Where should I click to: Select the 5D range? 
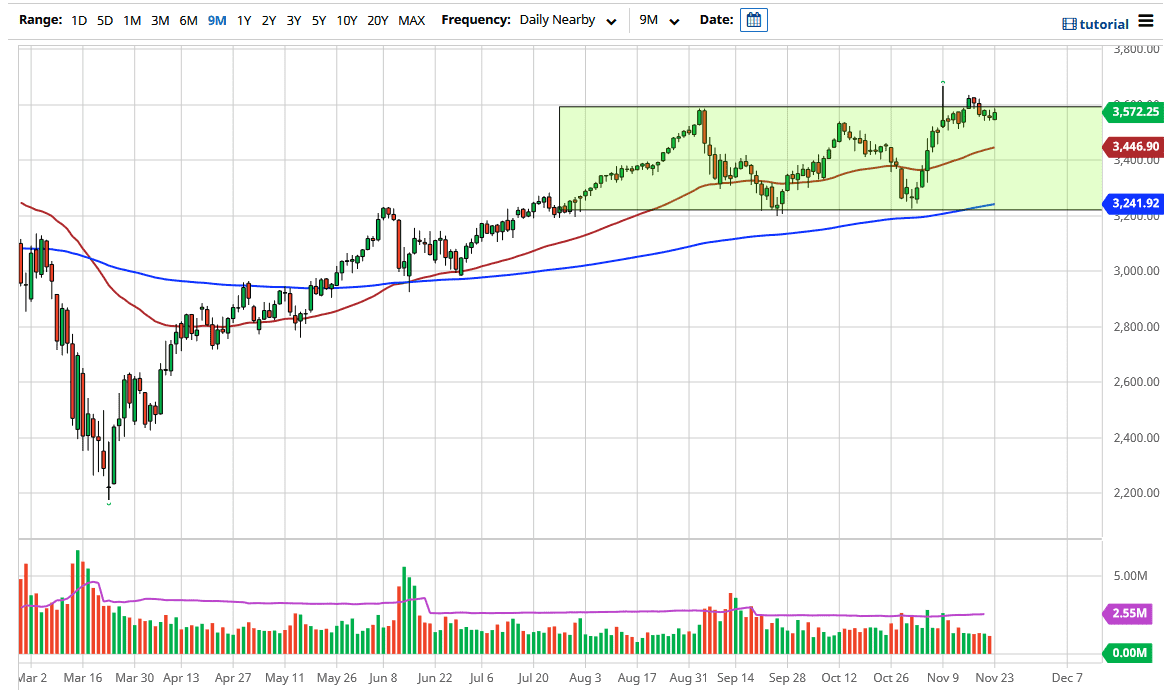pyautogui.click(x=105, y=21)
